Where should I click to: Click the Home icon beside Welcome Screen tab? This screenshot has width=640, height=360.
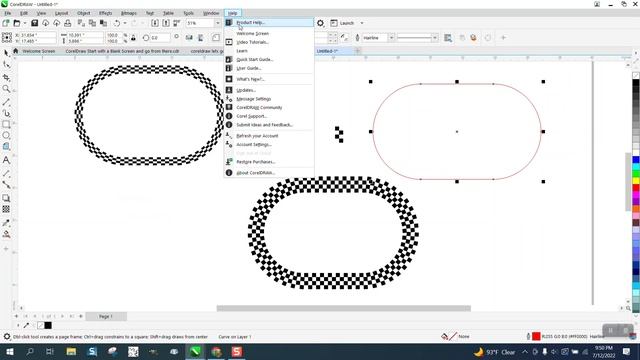coord(16,51)
